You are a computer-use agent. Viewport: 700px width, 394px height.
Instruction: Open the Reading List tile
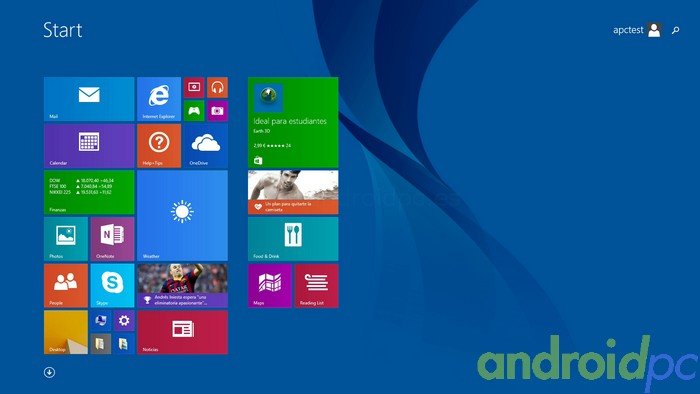click(x=317, y=286)
